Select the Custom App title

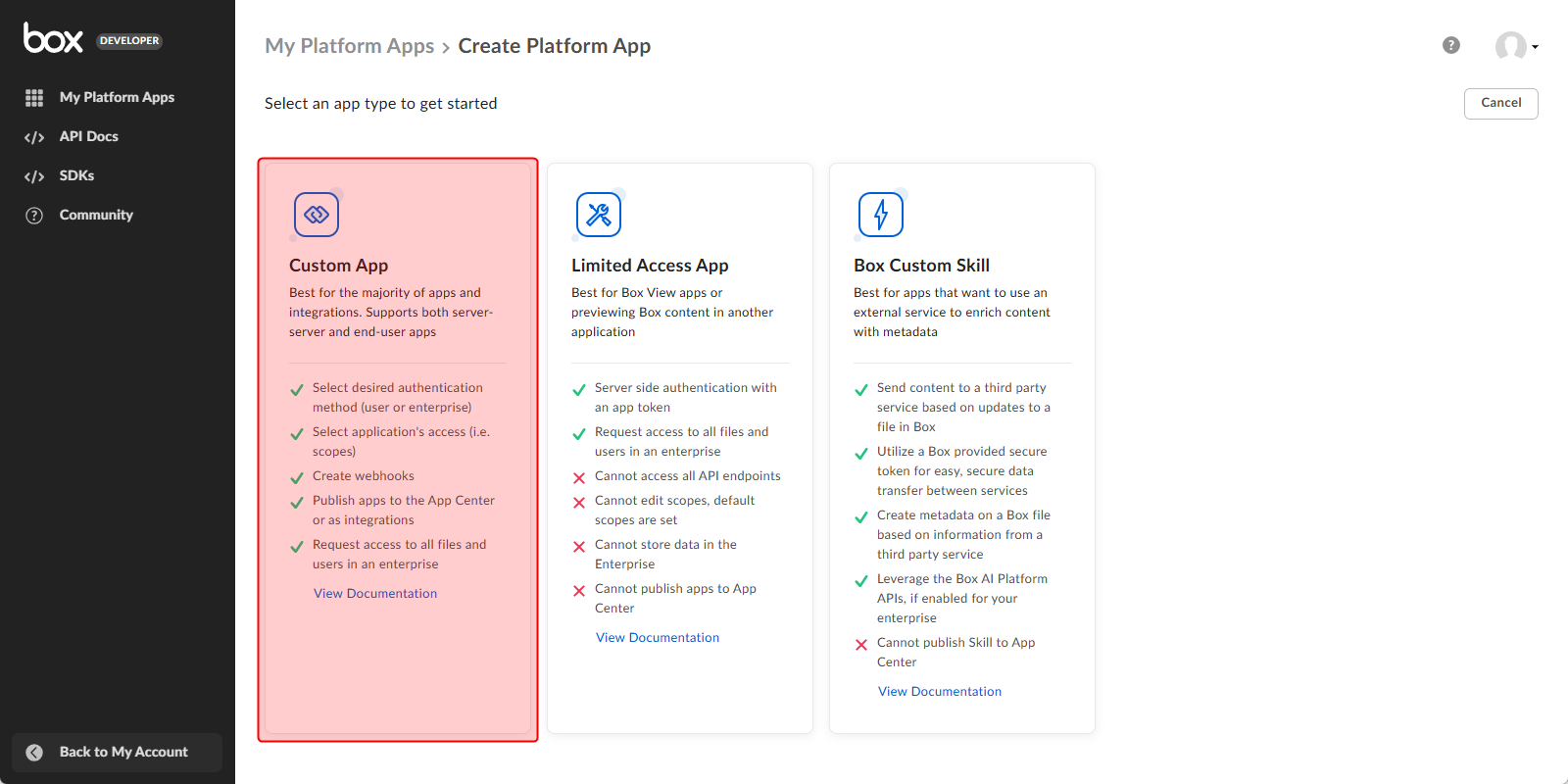(x=338, y=266)
